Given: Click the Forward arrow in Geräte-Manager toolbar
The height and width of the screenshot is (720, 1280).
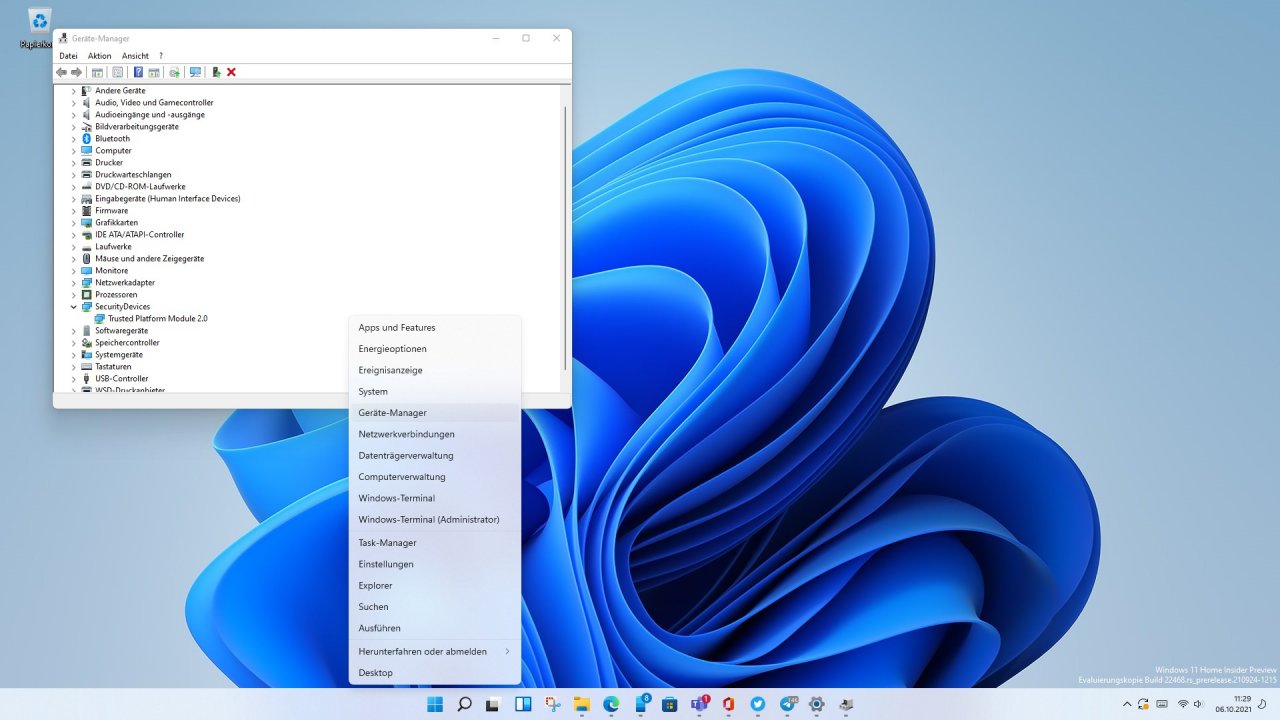Looking at the screenshot, I should coord(76,72).
